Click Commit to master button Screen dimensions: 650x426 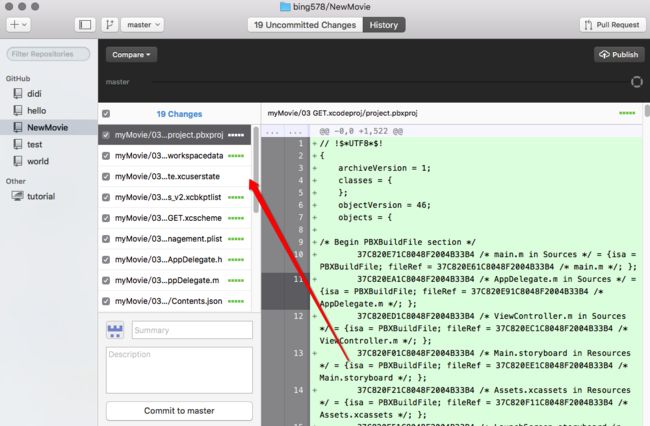coord(179,411)
